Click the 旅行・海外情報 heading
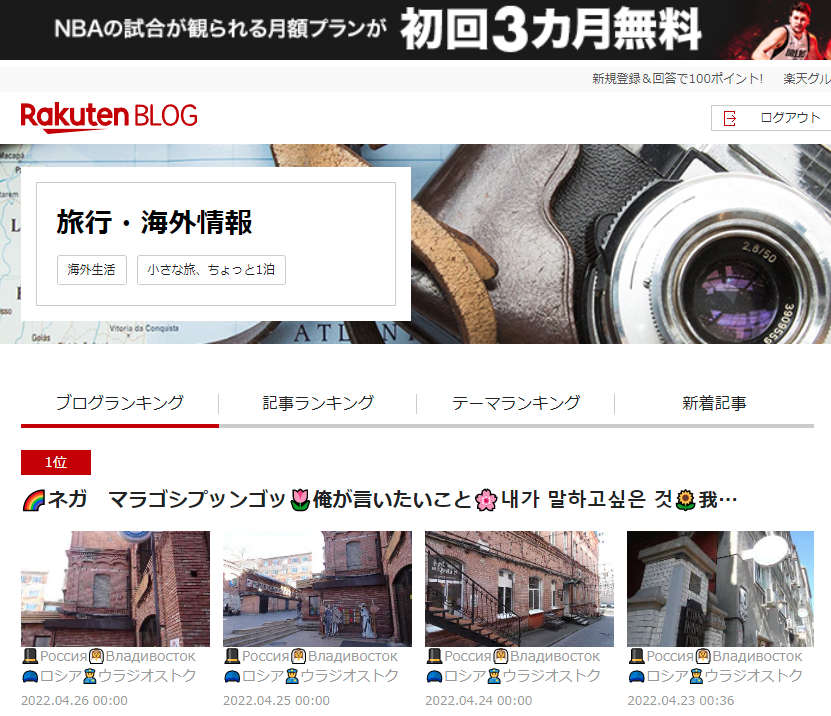Viewport: 831px width, 716px height. coord(154,222)
